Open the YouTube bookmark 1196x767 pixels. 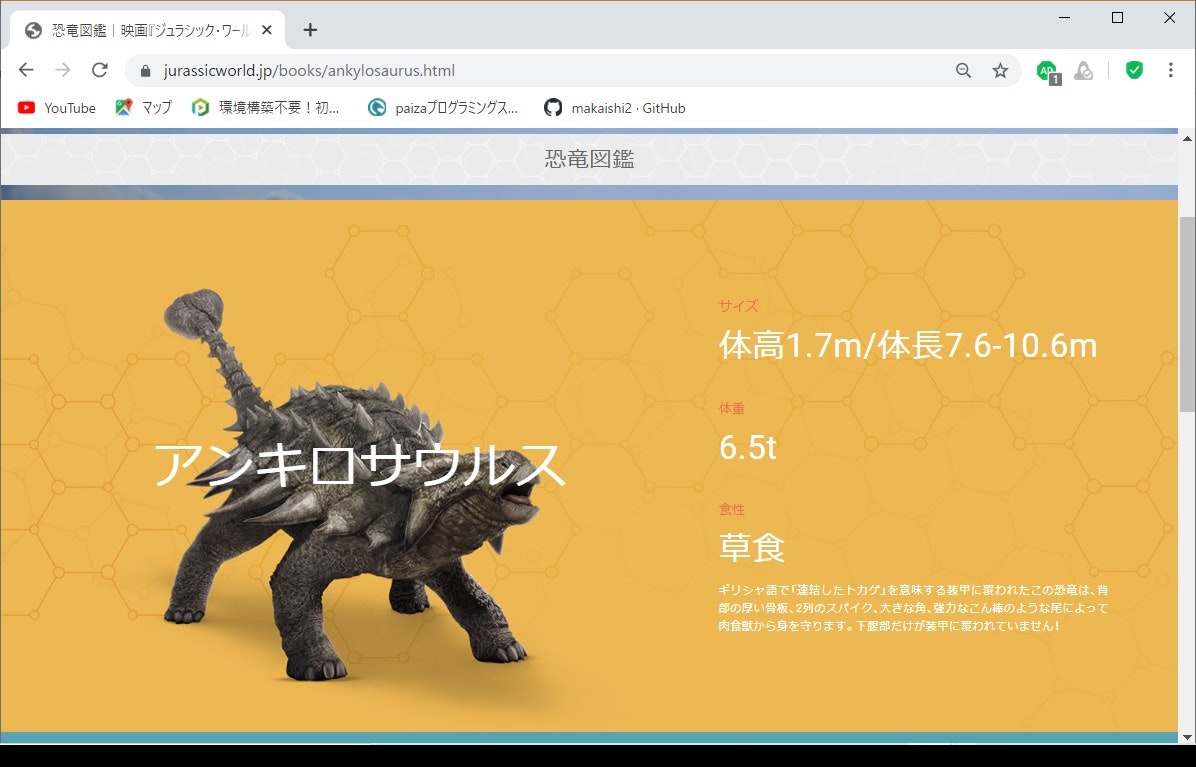pos(56,108)
